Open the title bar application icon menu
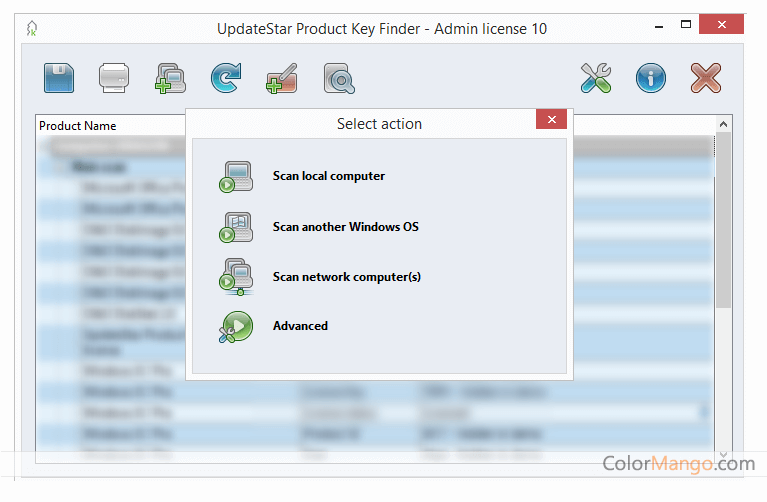This screenshot has height=502, width=767. (32, 28)
